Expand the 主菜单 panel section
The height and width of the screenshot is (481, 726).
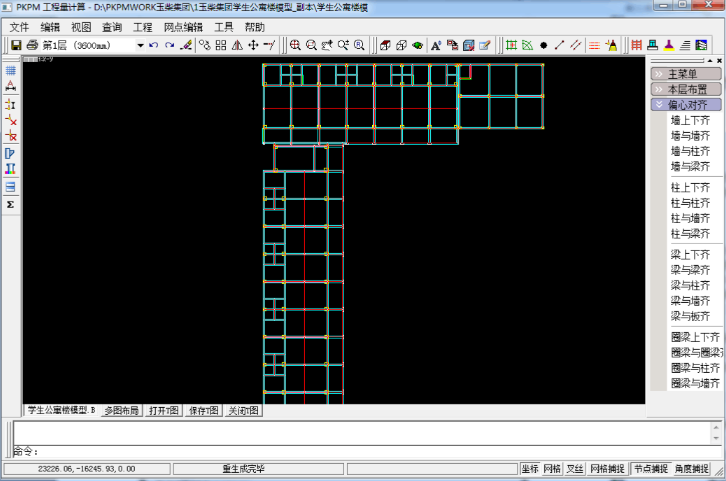(686, 73)
